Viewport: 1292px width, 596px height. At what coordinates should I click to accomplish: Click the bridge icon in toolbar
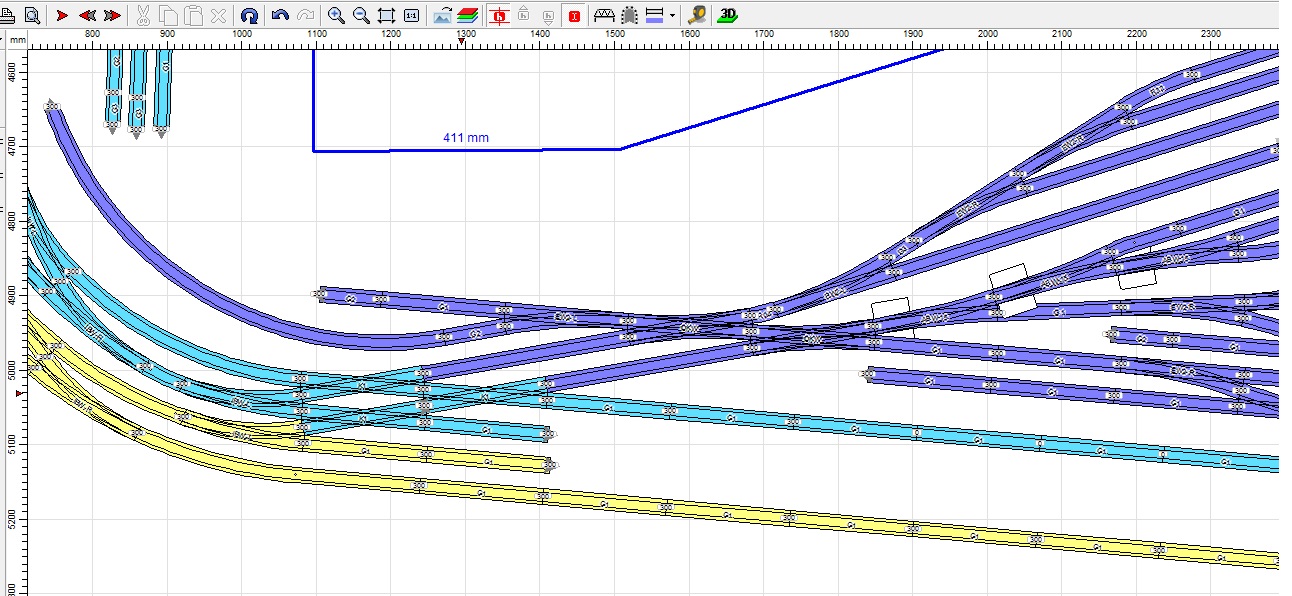(605, 15)
